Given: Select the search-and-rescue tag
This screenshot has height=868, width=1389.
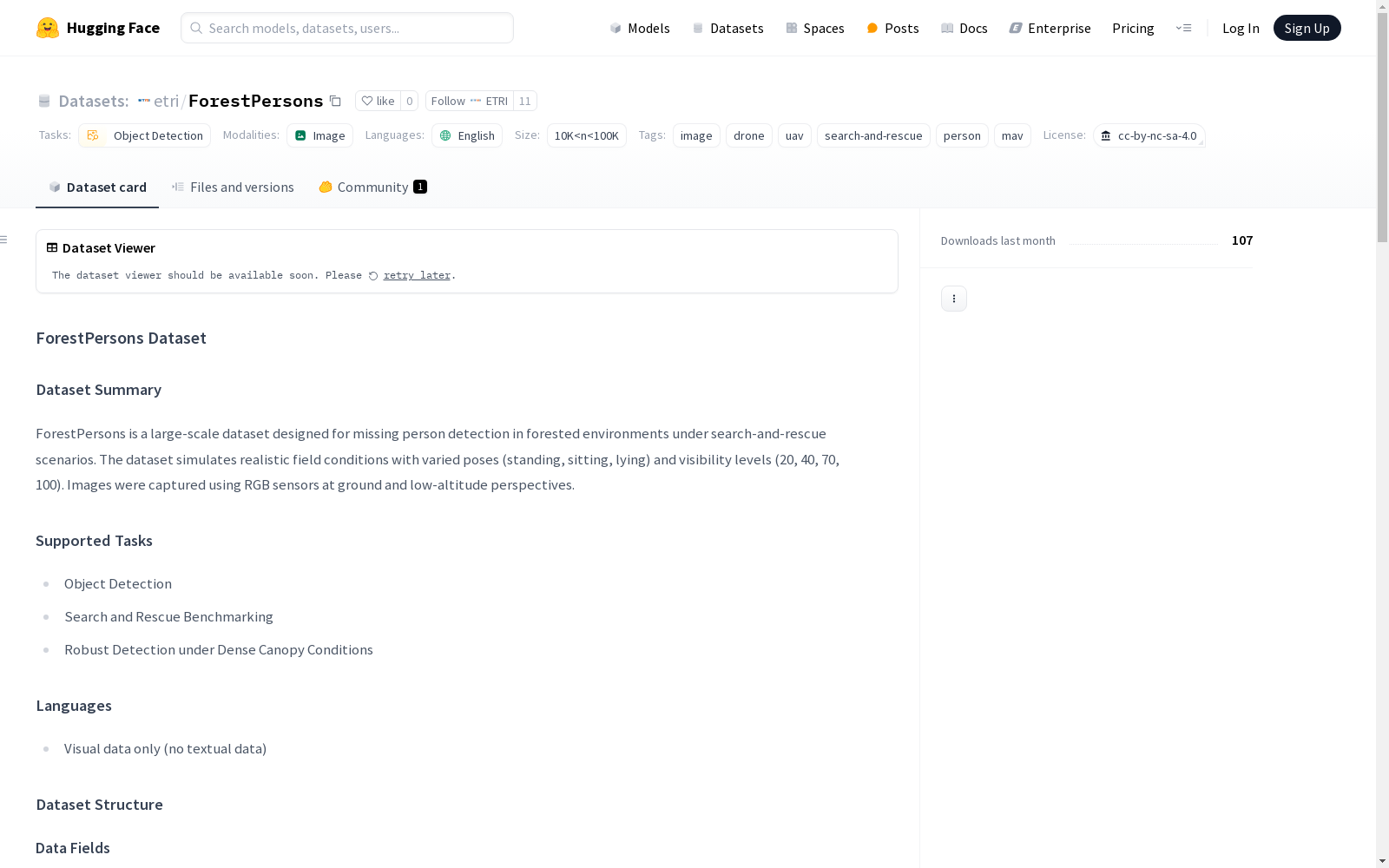Looking at the screenshot, I should pos(873,135).
